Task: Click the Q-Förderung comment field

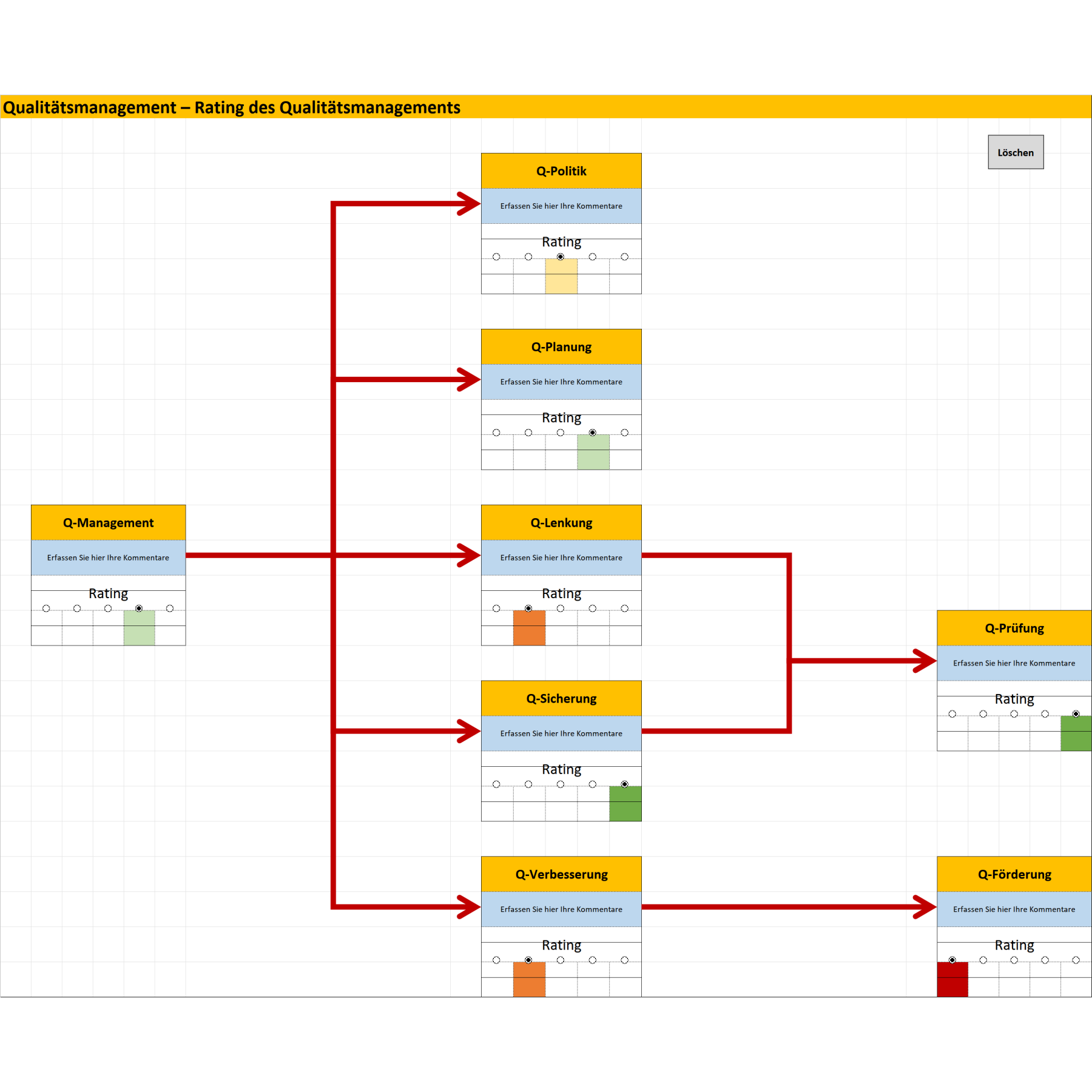Action: tap(1014, 909)
